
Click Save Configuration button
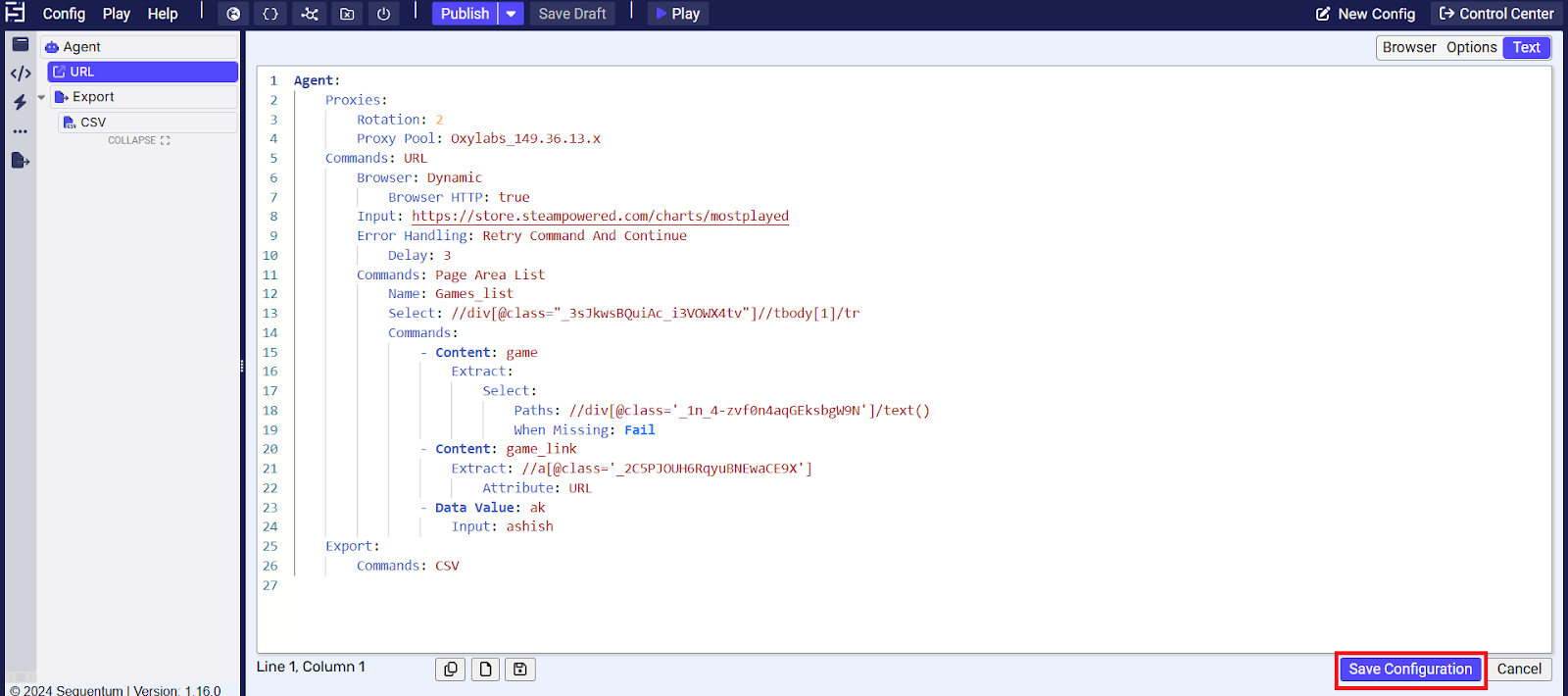pyautogui.click(x=1410, y=670)
